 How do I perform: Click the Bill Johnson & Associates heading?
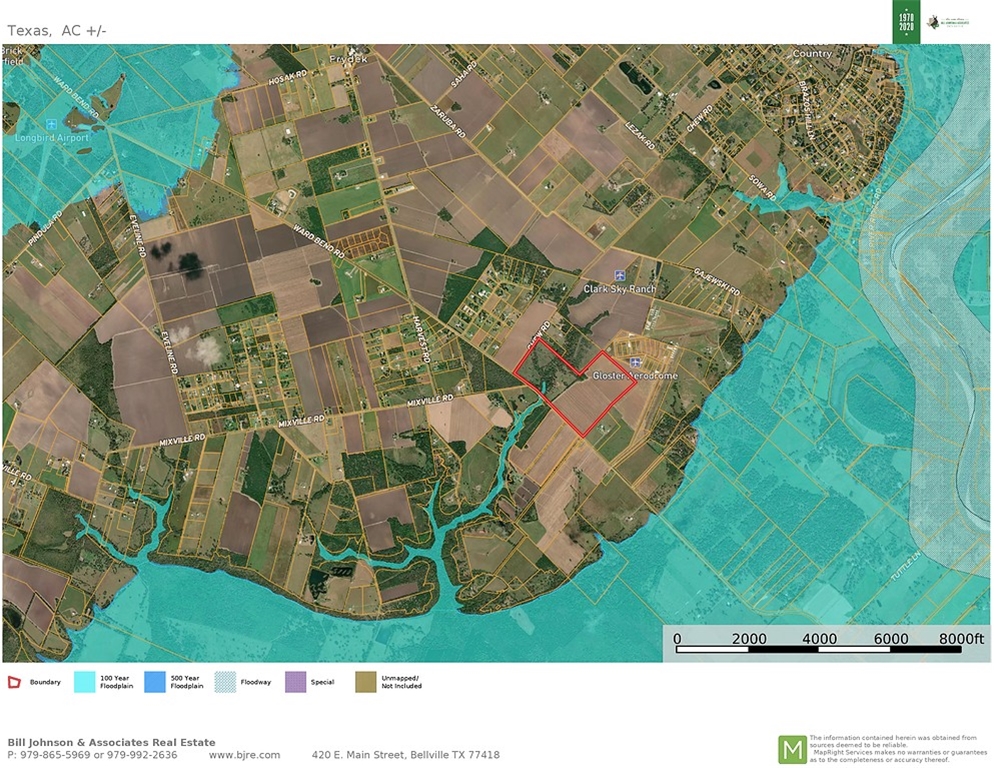111,742
